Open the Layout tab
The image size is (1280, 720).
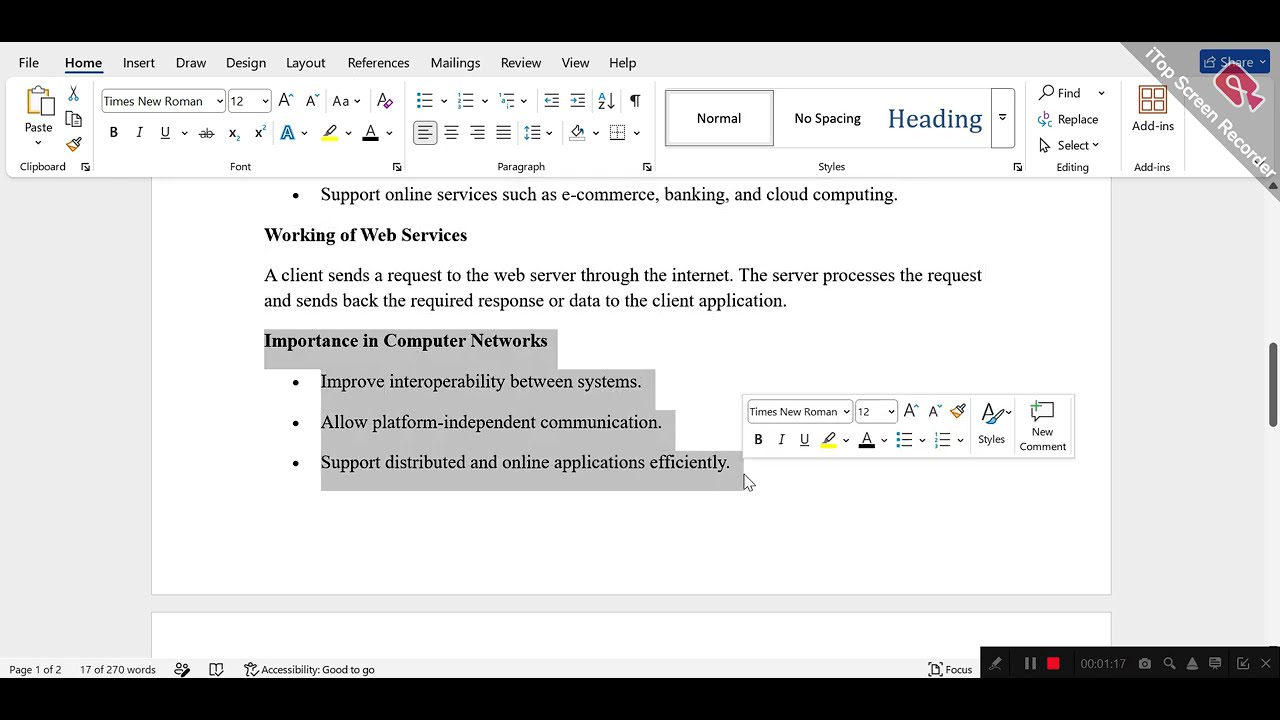306,62
